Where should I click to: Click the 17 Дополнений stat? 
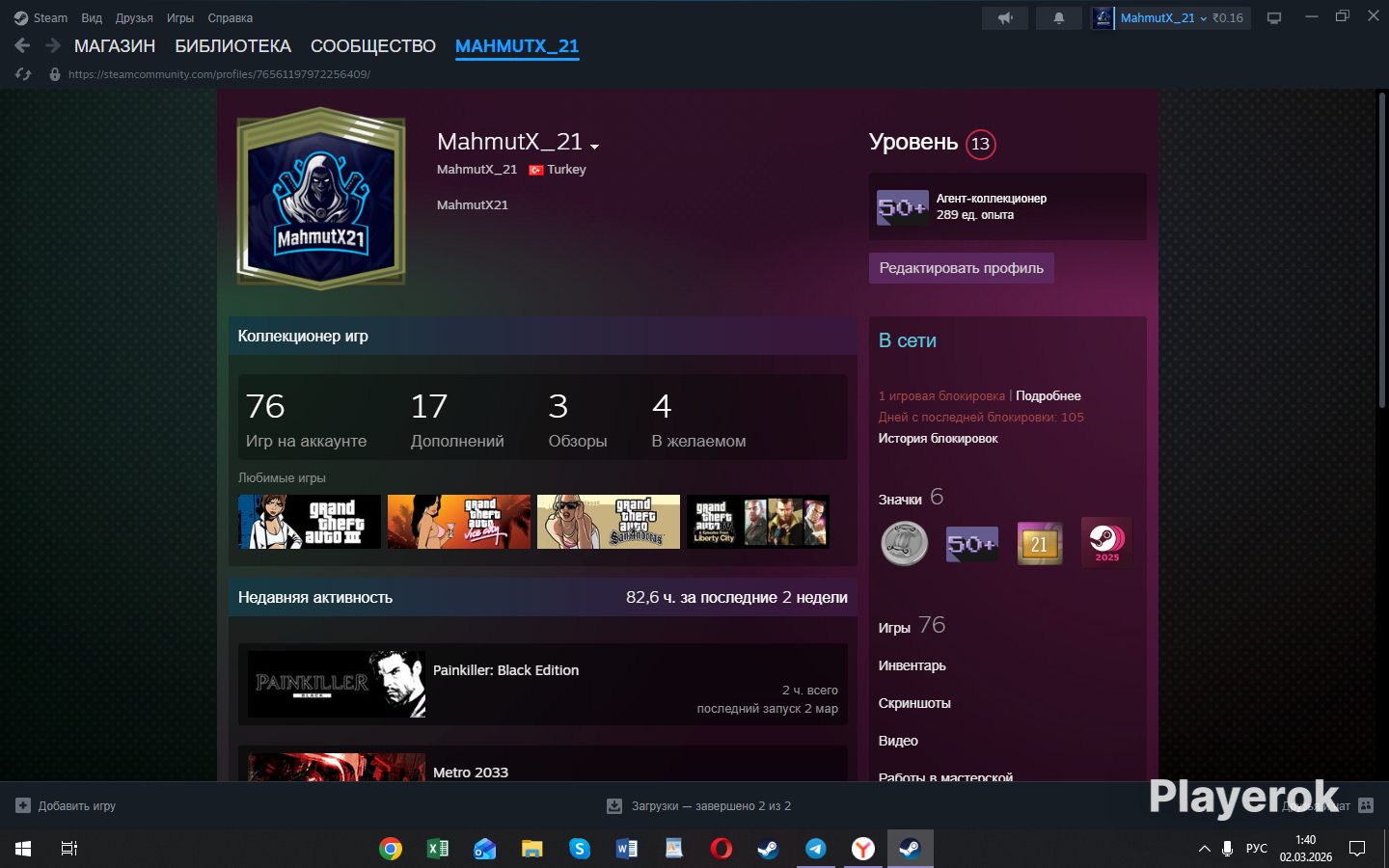tap(457, 420)
